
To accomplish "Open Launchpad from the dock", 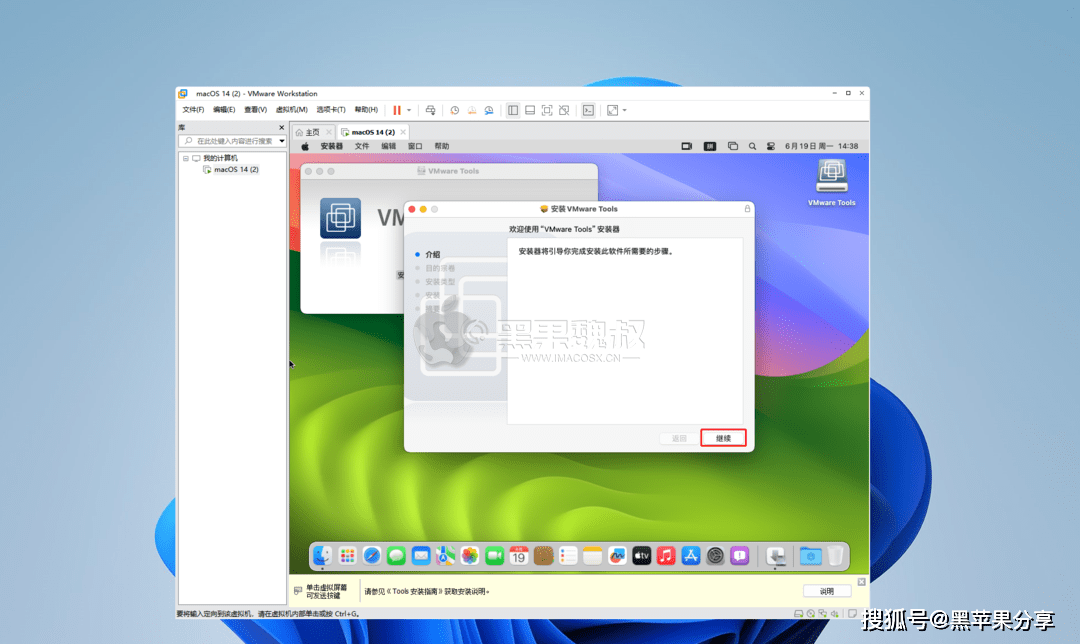I will (347, 555).
